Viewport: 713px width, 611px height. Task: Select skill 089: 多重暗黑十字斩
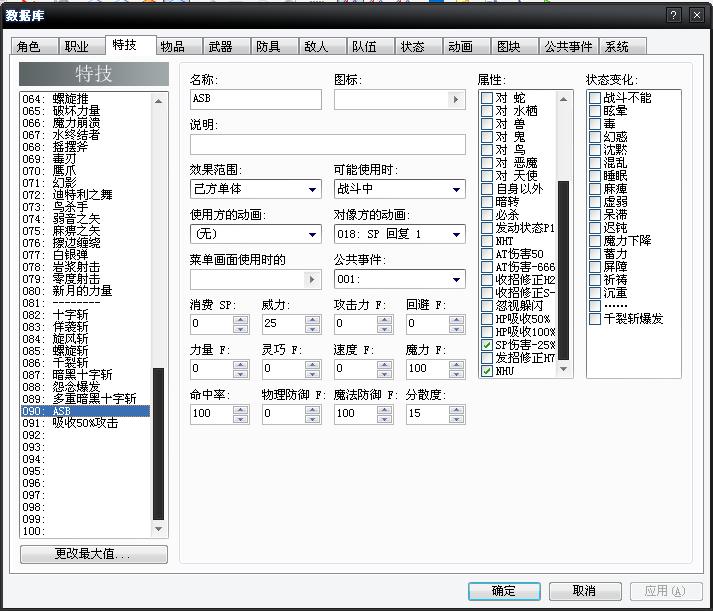click(85, 399)
